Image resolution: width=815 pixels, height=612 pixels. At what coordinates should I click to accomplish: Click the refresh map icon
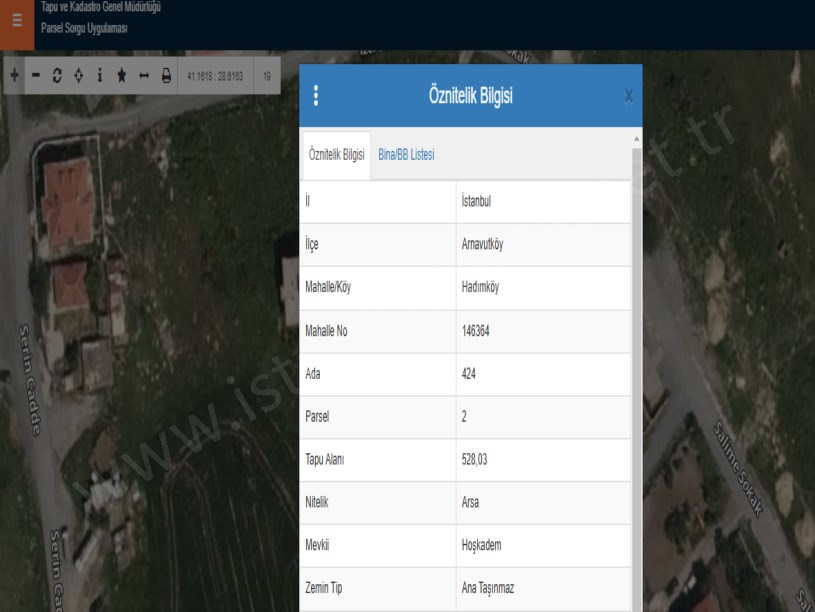click(57, 76)
